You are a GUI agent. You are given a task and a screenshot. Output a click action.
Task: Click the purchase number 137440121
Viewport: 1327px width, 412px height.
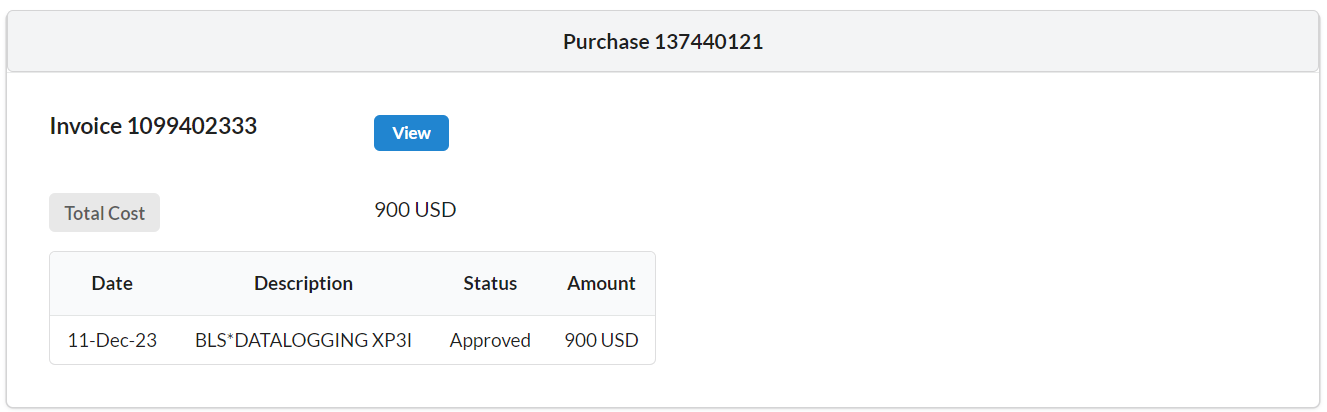point(709,42)
